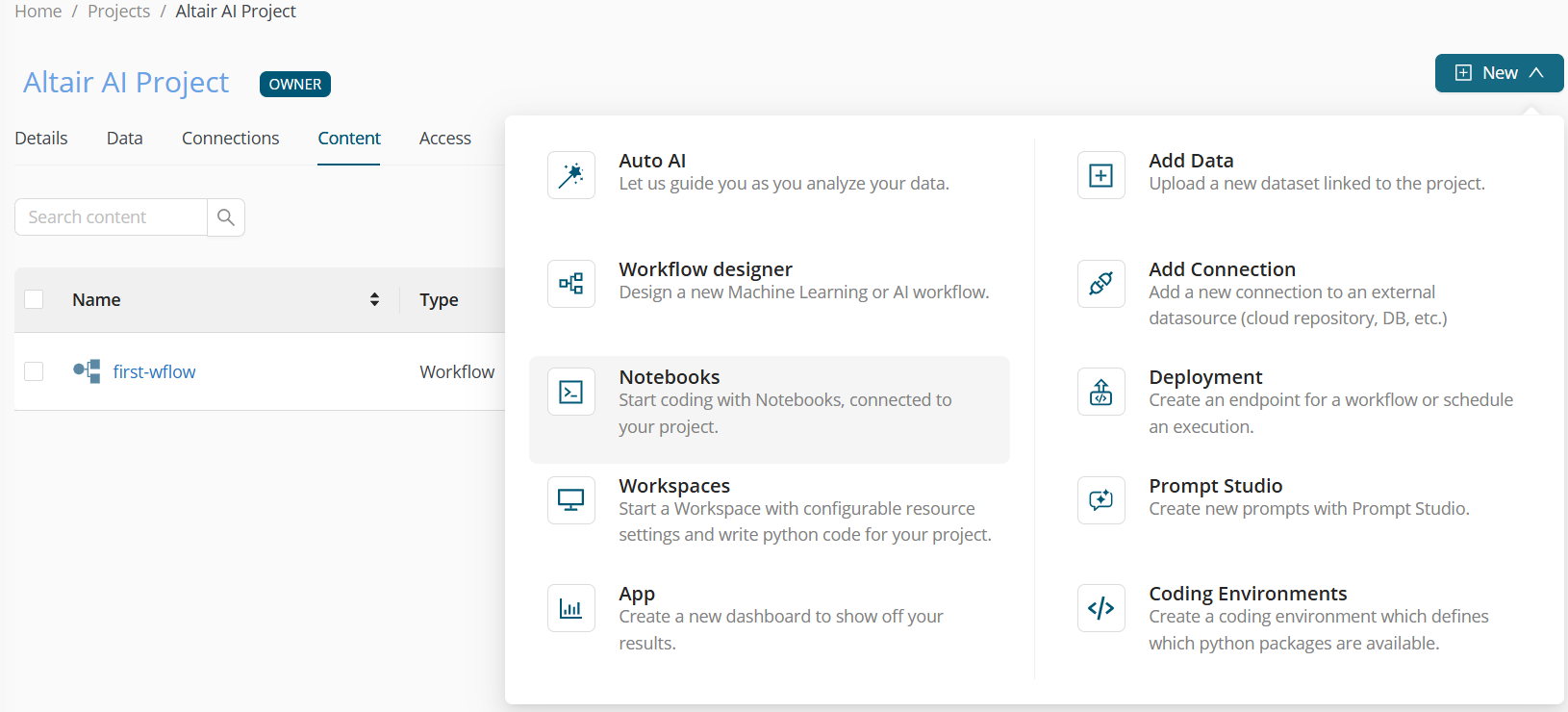Image resolution: width=1568 pixels, height=712 pixels.
Task: Click the Prompt Studio sparkle chat icon
Action: tap(1101, 500)
